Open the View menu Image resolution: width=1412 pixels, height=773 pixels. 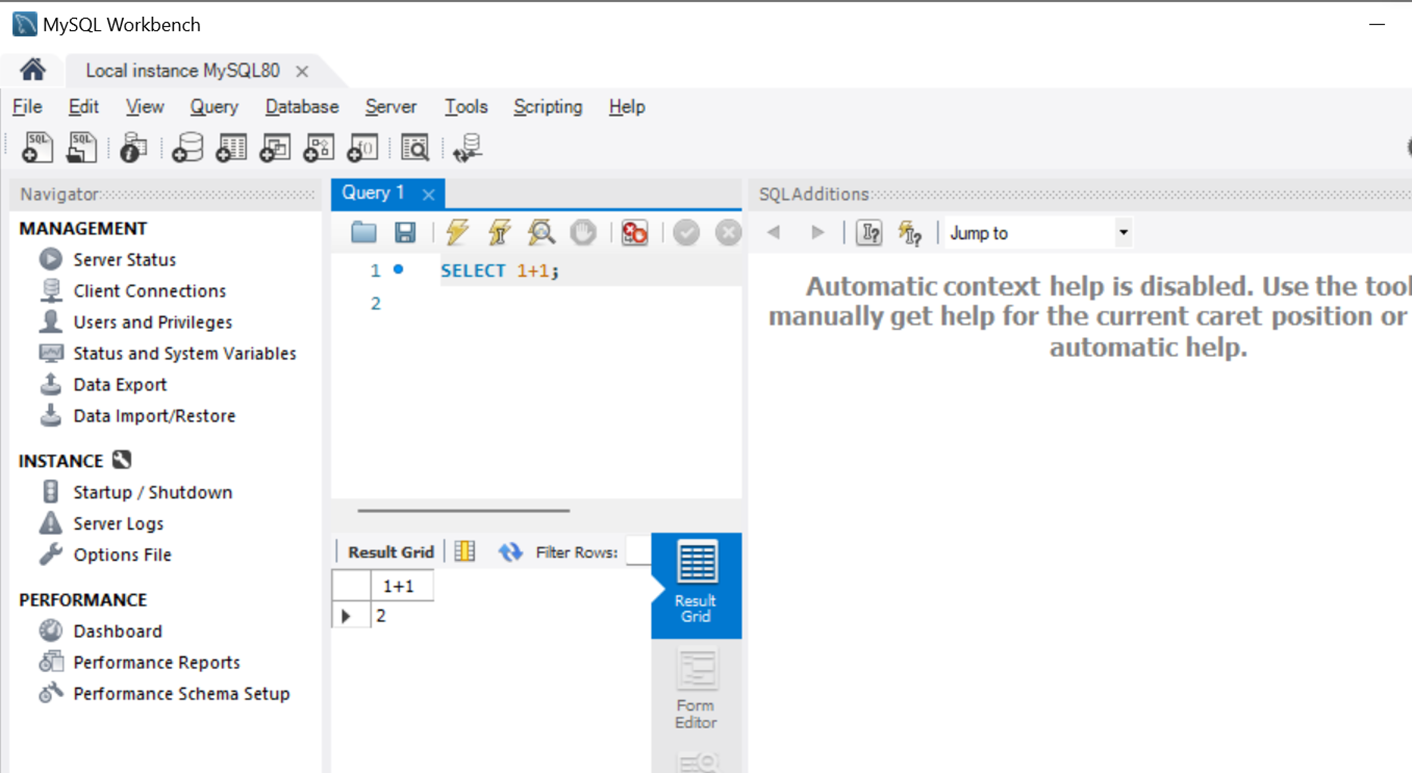point(144,107)
